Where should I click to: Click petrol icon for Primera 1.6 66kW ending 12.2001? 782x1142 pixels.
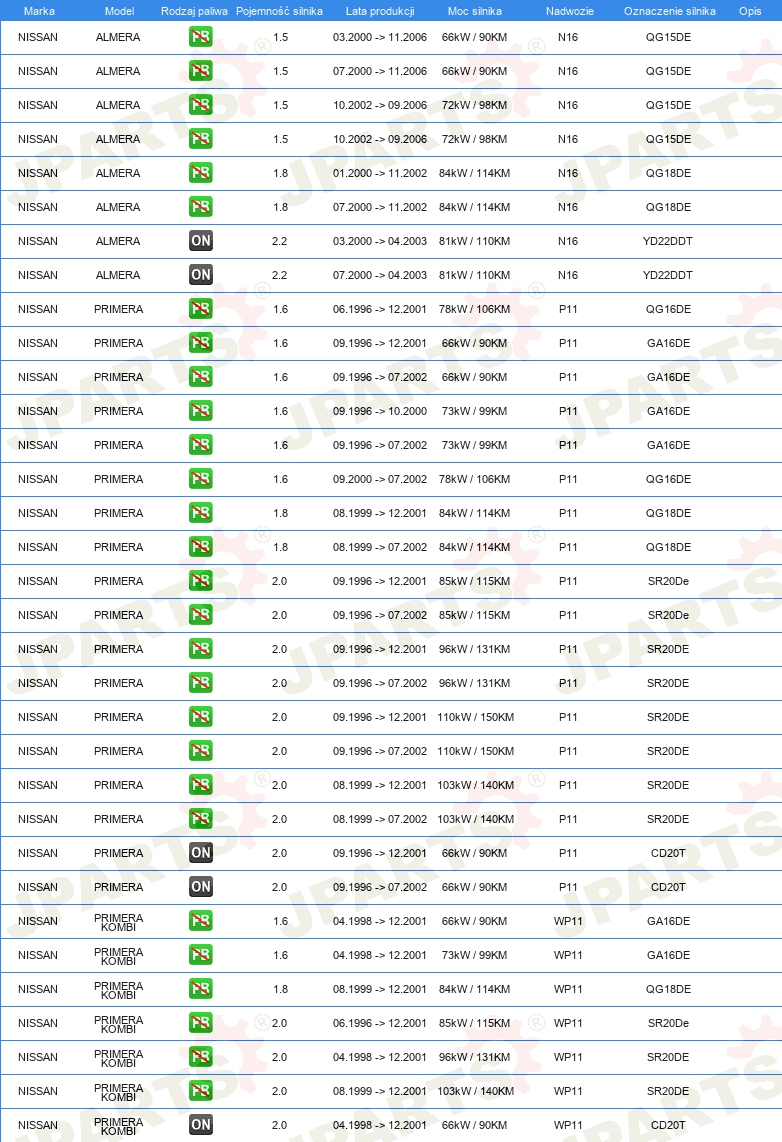tap(200, 342)
